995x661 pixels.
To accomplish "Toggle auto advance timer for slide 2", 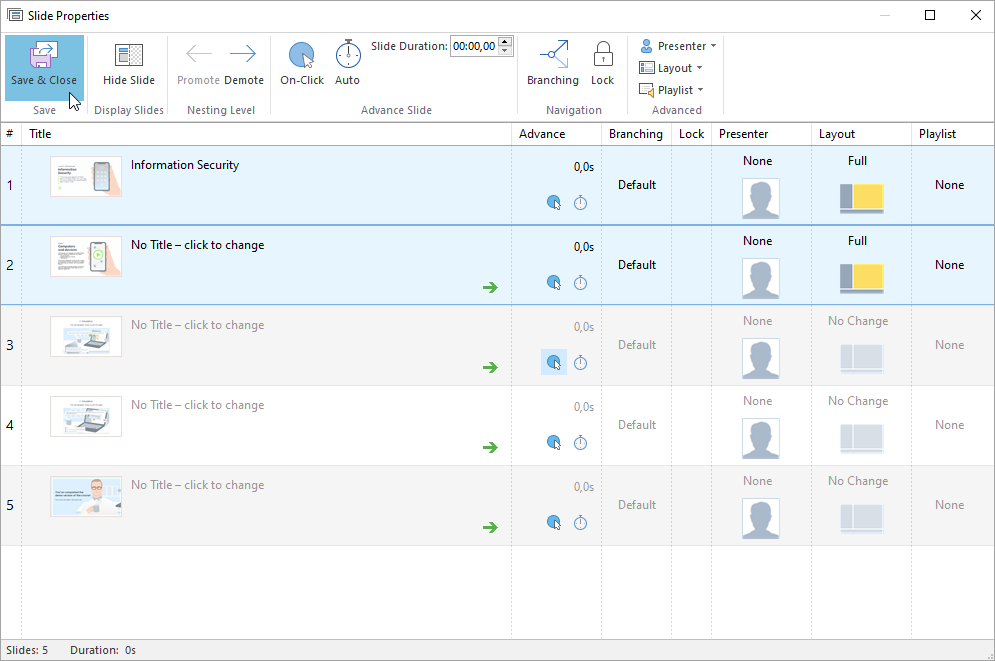I will coord(580,283).
